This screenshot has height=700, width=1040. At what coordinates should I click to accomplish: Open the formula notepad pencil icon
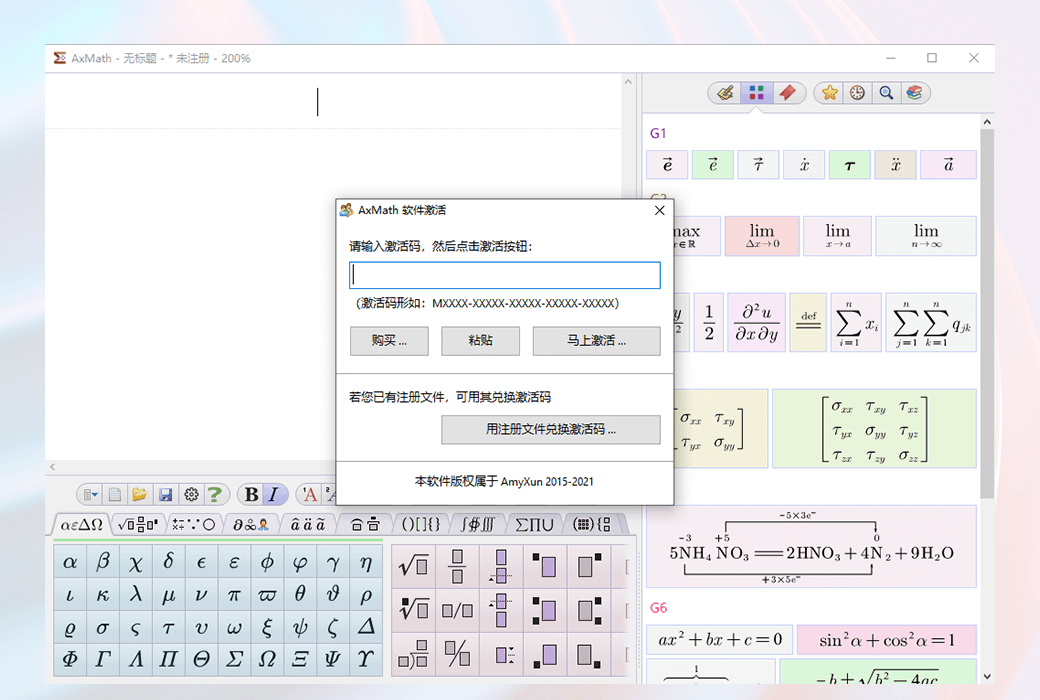coord(726,93)
